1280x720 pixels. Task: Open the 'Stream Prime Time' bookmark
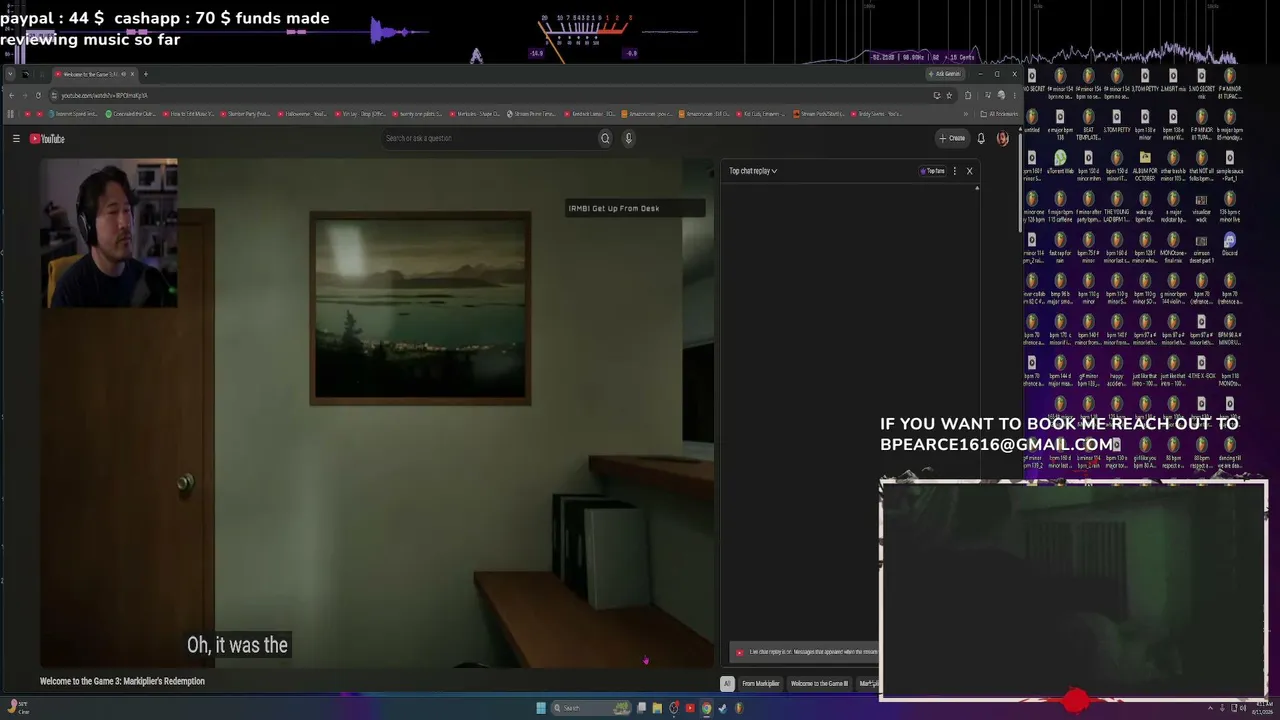(532, 114)
